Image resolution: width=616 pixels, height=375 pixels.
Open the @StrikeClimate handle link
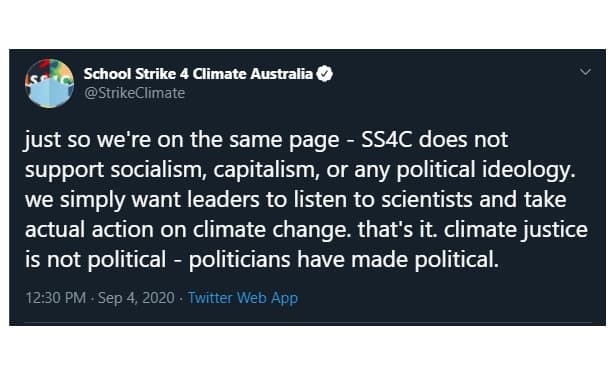pos(134,93)
